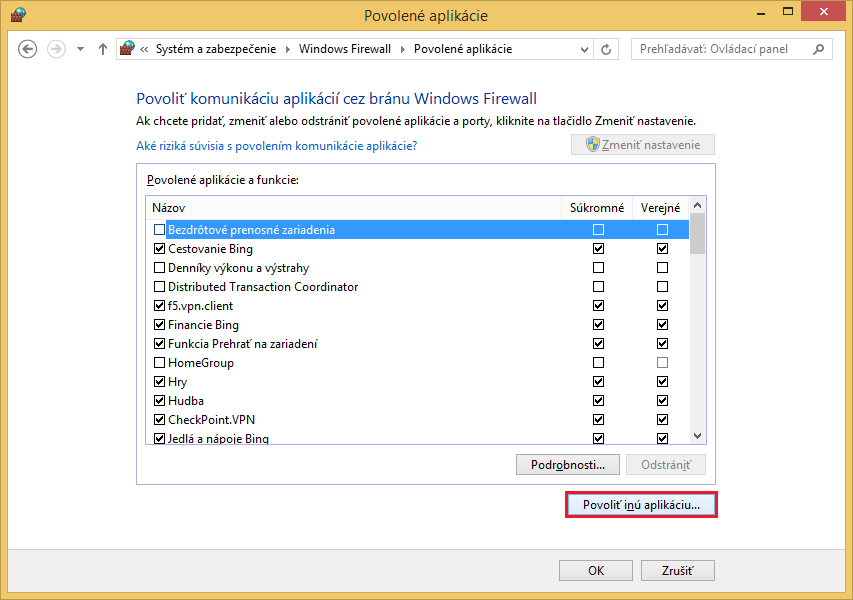
Task: Open the Windows Firewall breadcrumb
Action: pos(344,49)
